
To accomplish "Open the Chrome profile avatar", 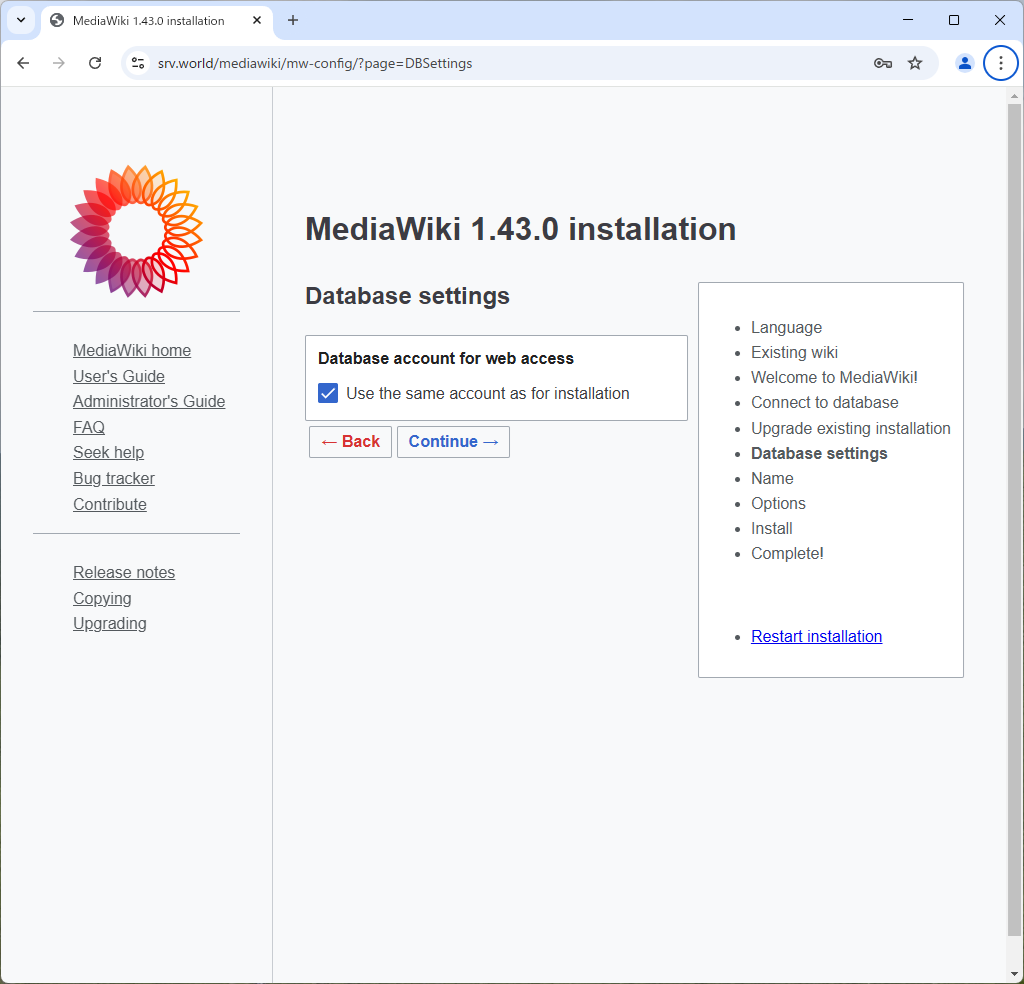I will [x=964, y=63].
